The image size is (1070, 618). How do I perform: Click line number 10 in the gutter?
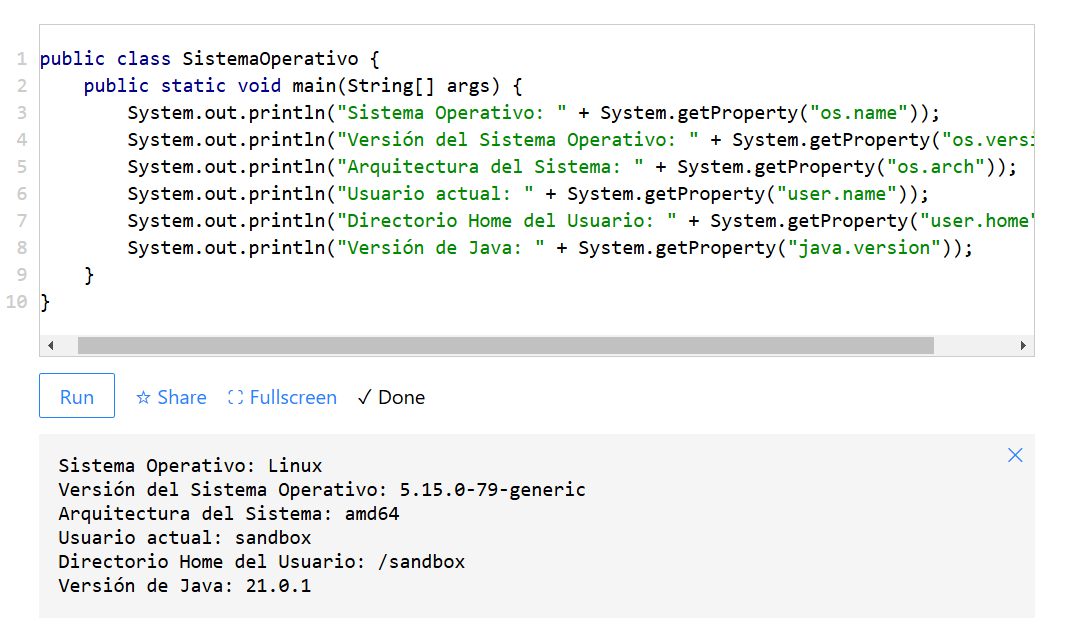(16, 302)
